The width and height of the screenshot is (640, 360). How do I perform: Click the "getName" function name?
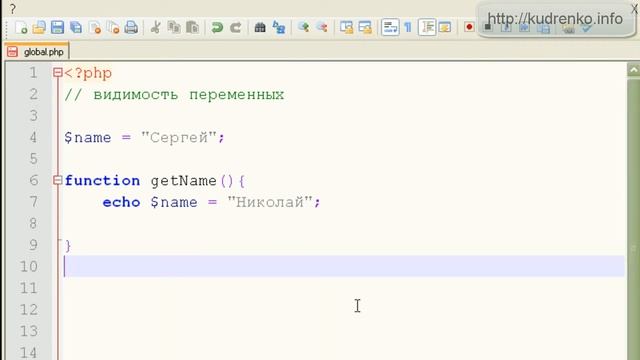[184, 181]
